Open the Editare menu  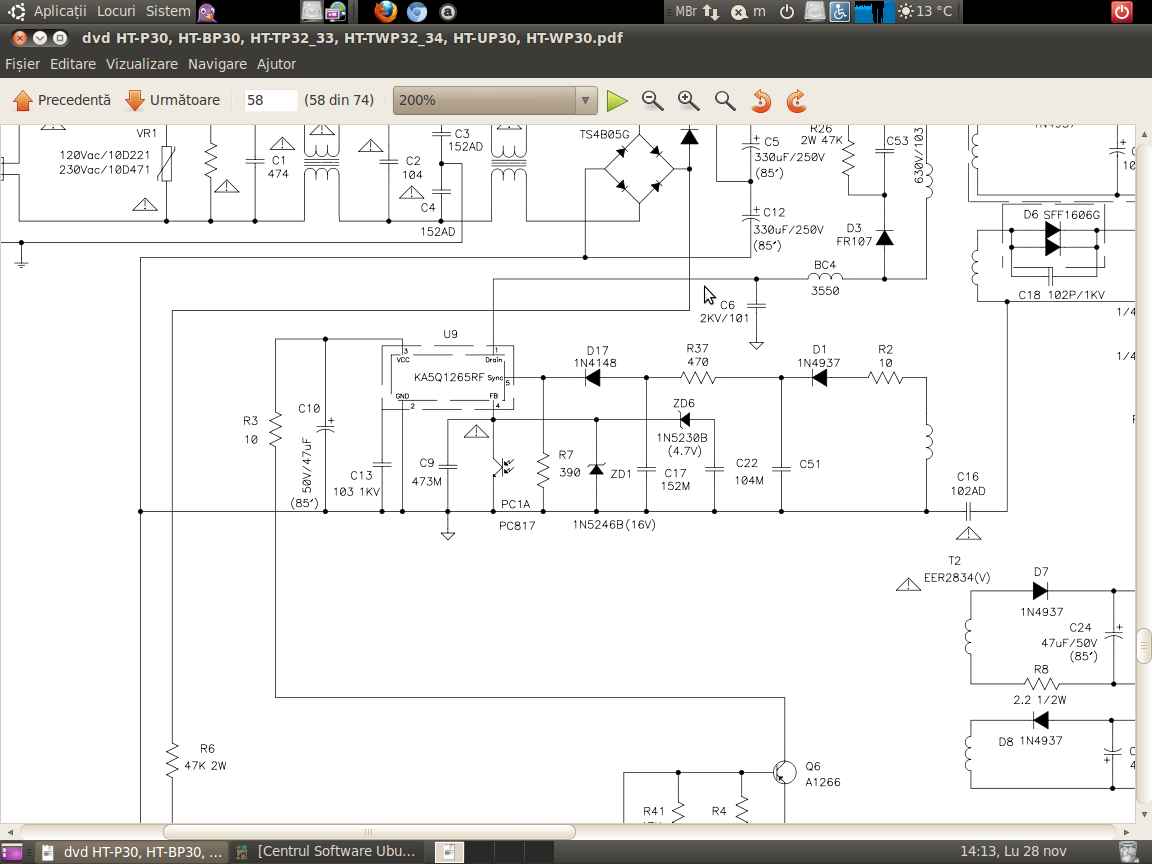click(73, 64)
